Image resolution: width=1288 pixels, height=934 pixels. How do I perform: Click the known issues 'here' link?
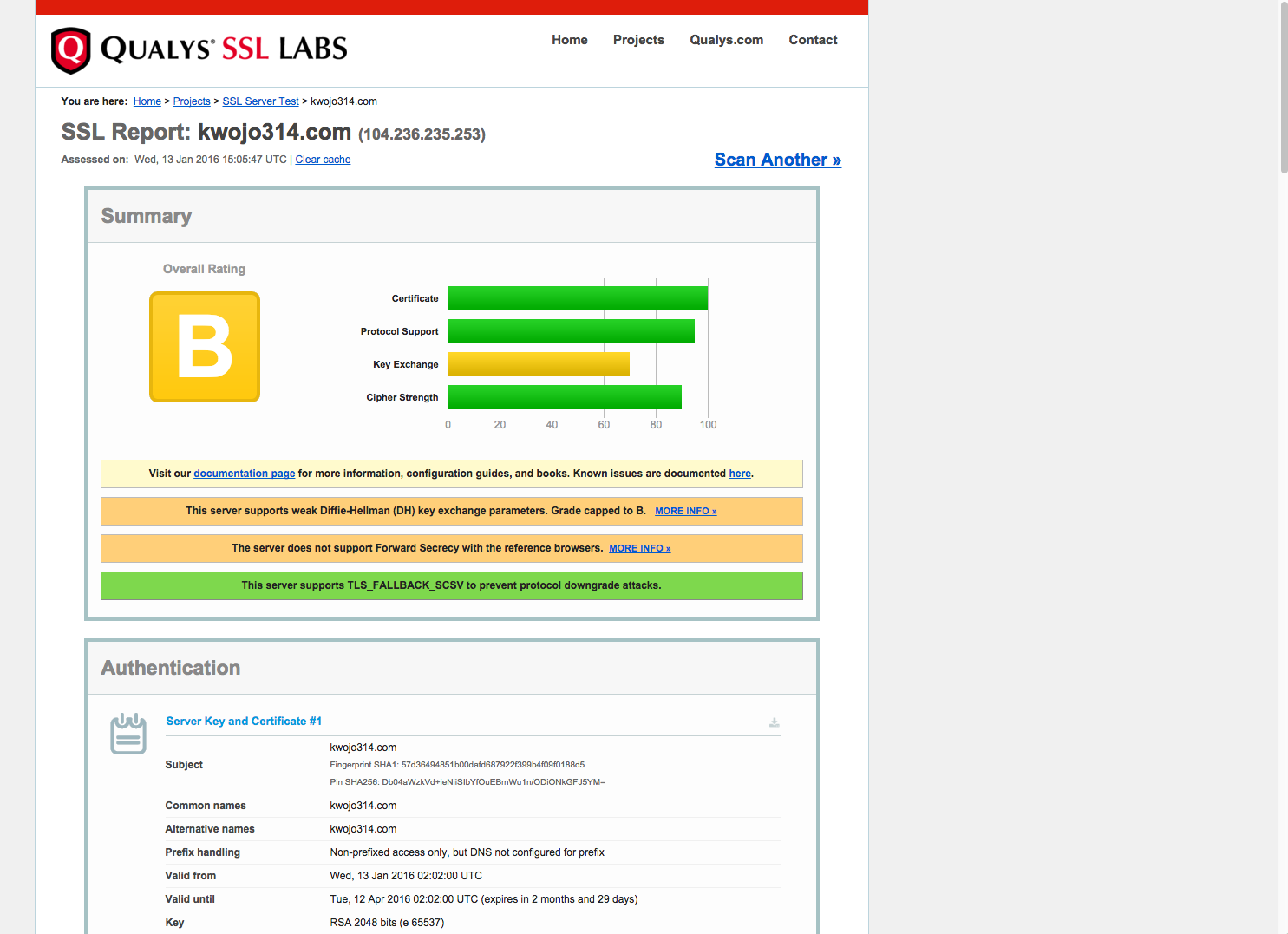pyautogui.click(x=740, y=474)
